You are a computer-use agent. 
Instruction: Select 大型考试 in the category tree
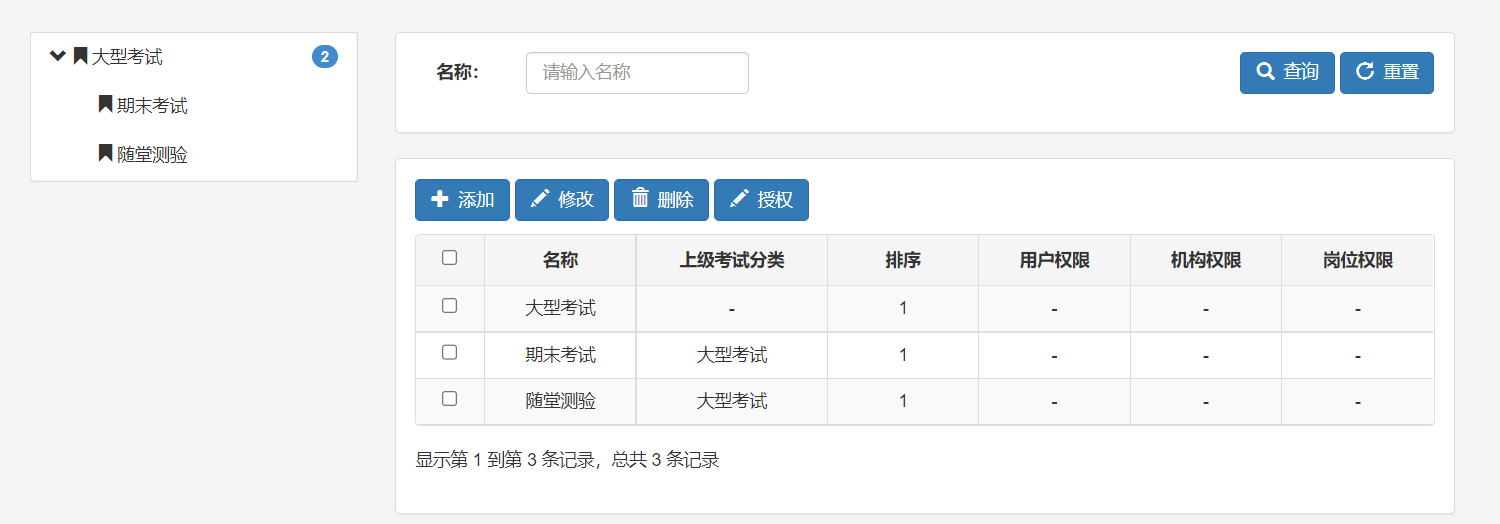tap(127, 57)
